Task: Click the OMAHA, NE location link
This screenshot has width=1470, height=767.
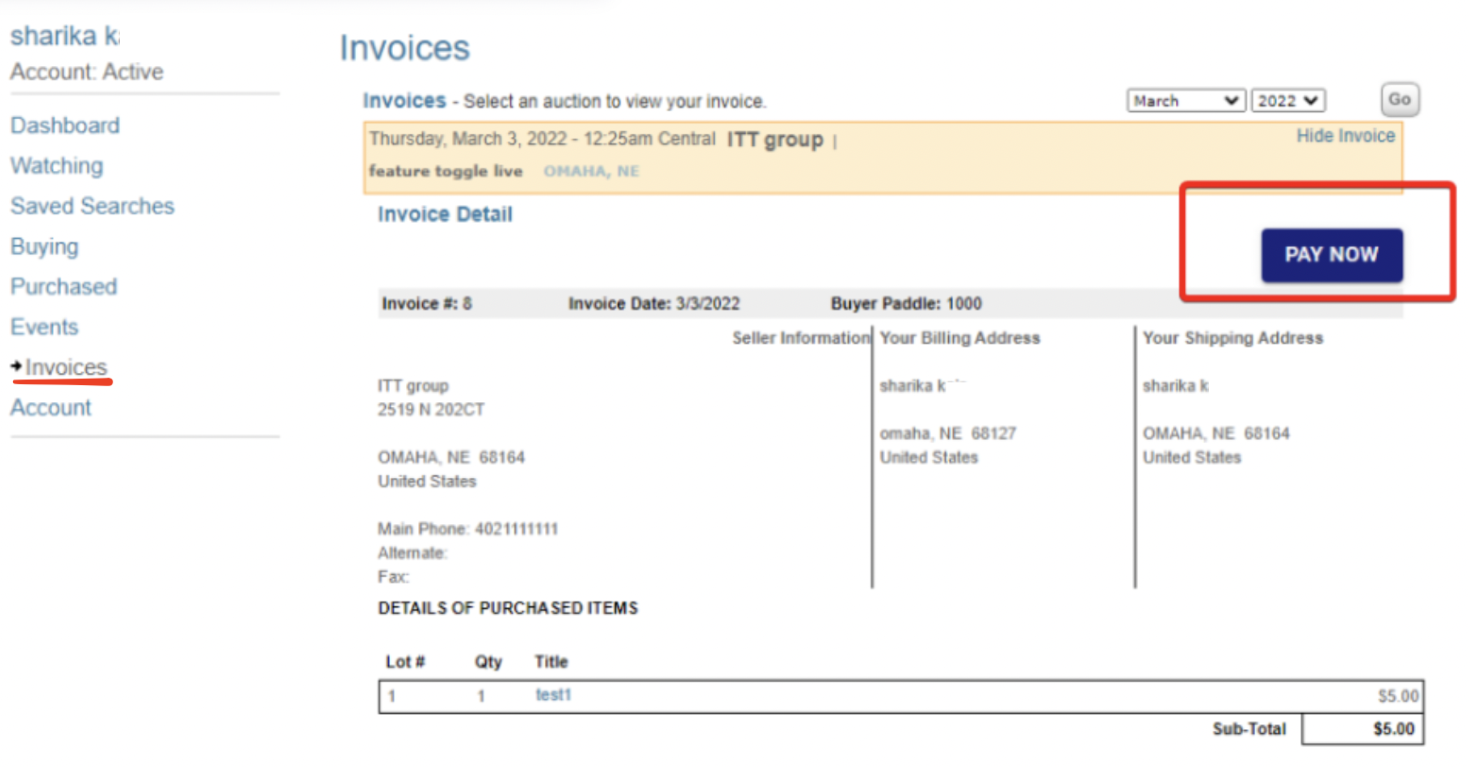Action: (x=591, y=171)
